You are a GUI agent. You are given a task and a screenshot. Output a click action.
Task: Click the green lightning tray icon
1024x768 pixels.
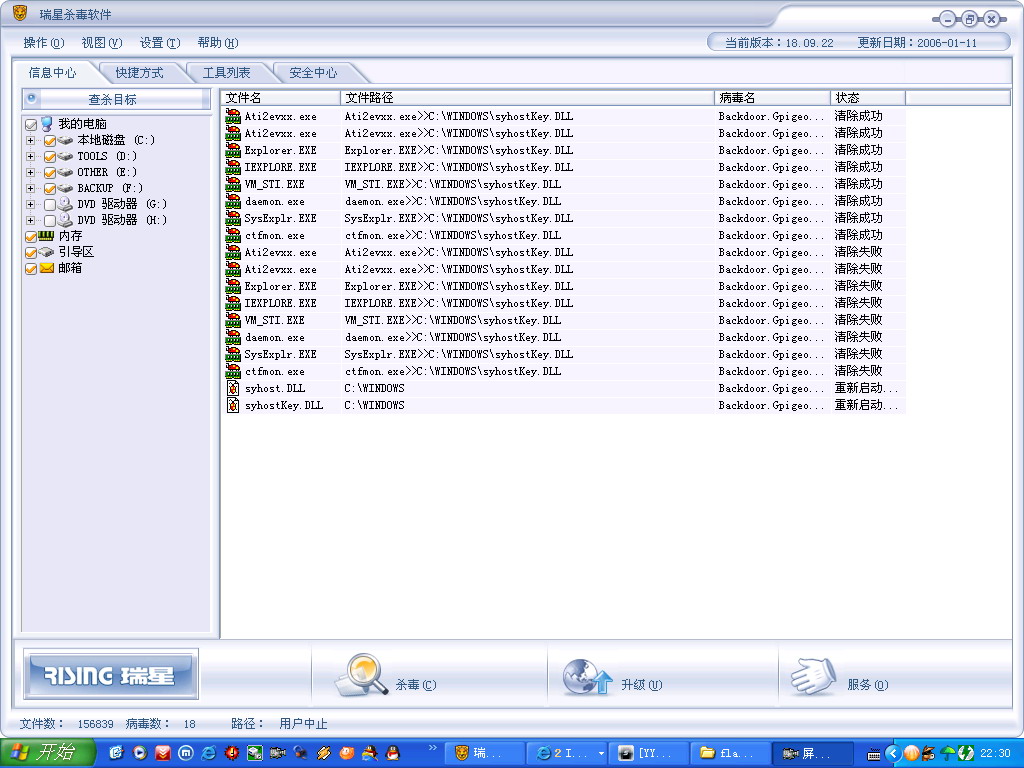point(966,753)
